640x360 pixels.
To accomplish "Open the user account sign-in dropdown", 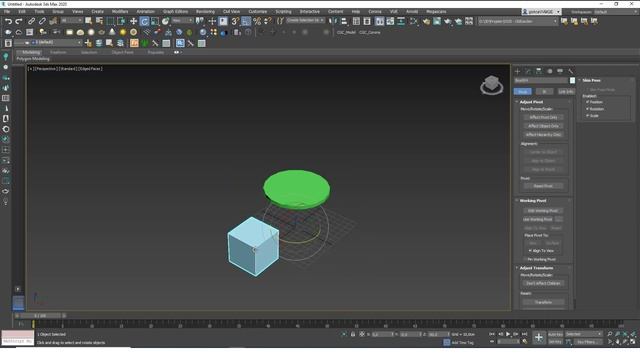I will [x=542, y=12].
